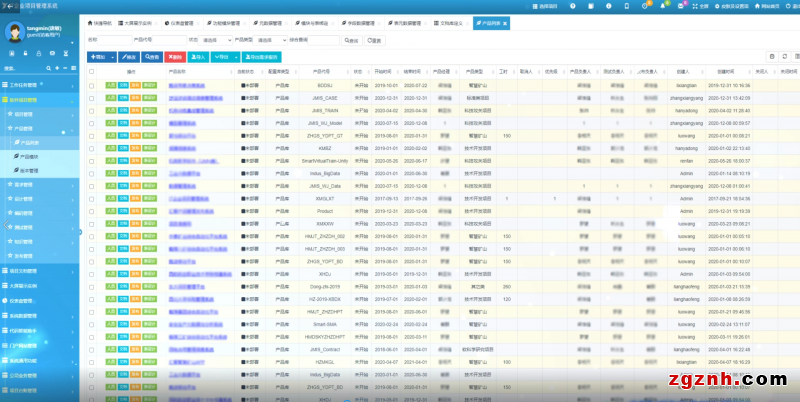Click the green 人员 tag in first row
This screenshot has height=402, width=800.
pyautogui.click(x=111, y=87)
